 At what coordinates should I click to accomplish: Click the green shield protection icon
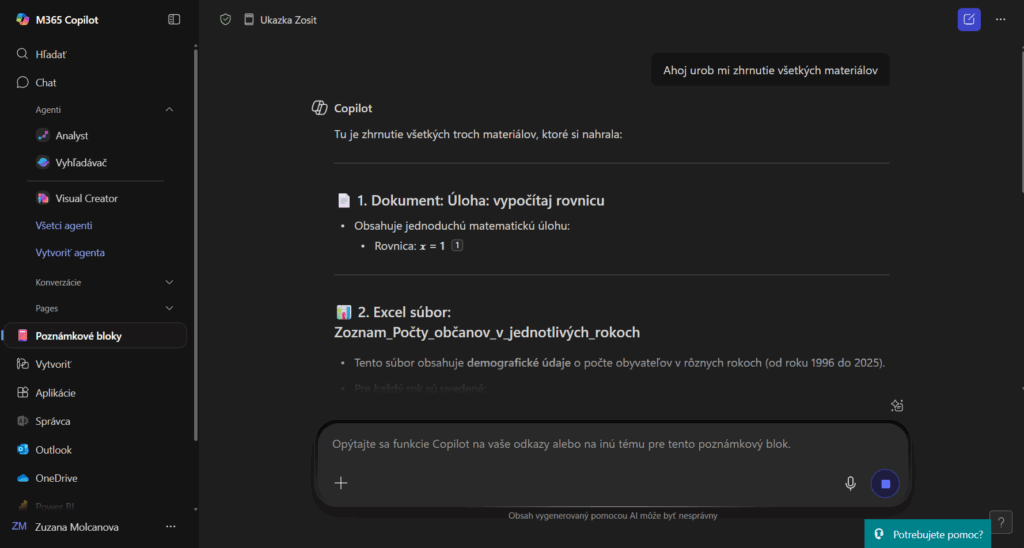tap(225, 20)
